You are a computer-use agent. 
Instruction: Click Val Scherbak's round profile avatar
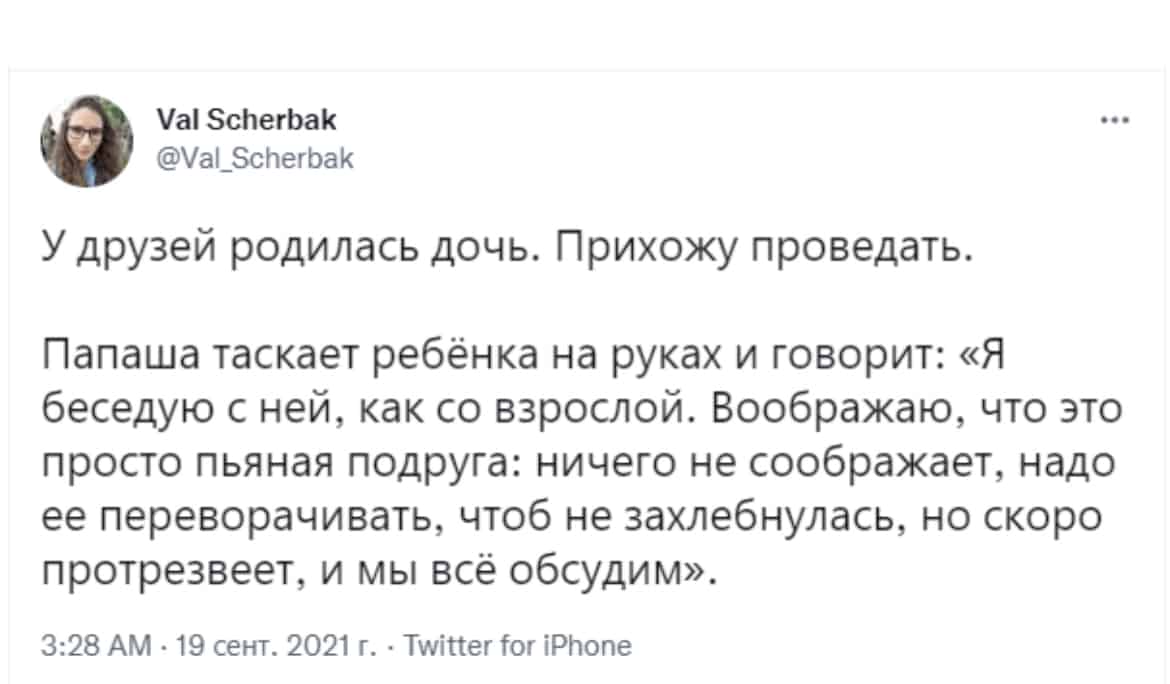click(87, 141)
